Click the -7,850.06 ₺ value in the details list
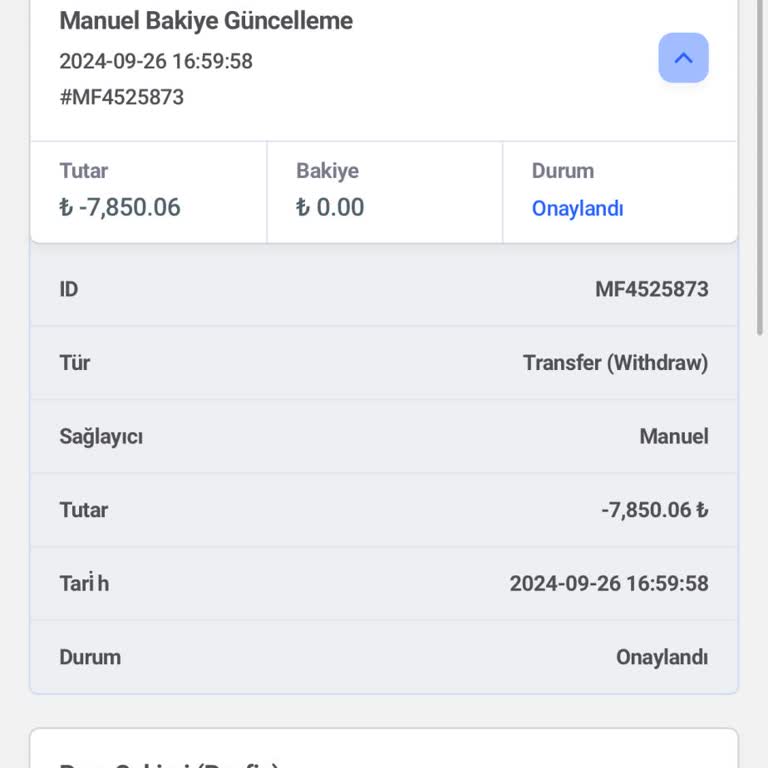768x768 pixels. click(654, 510)
